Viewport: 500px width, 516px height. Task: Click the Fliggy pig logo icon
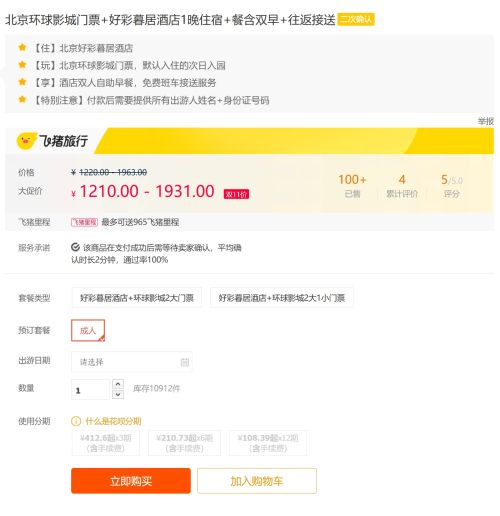(x=26, y=141)
